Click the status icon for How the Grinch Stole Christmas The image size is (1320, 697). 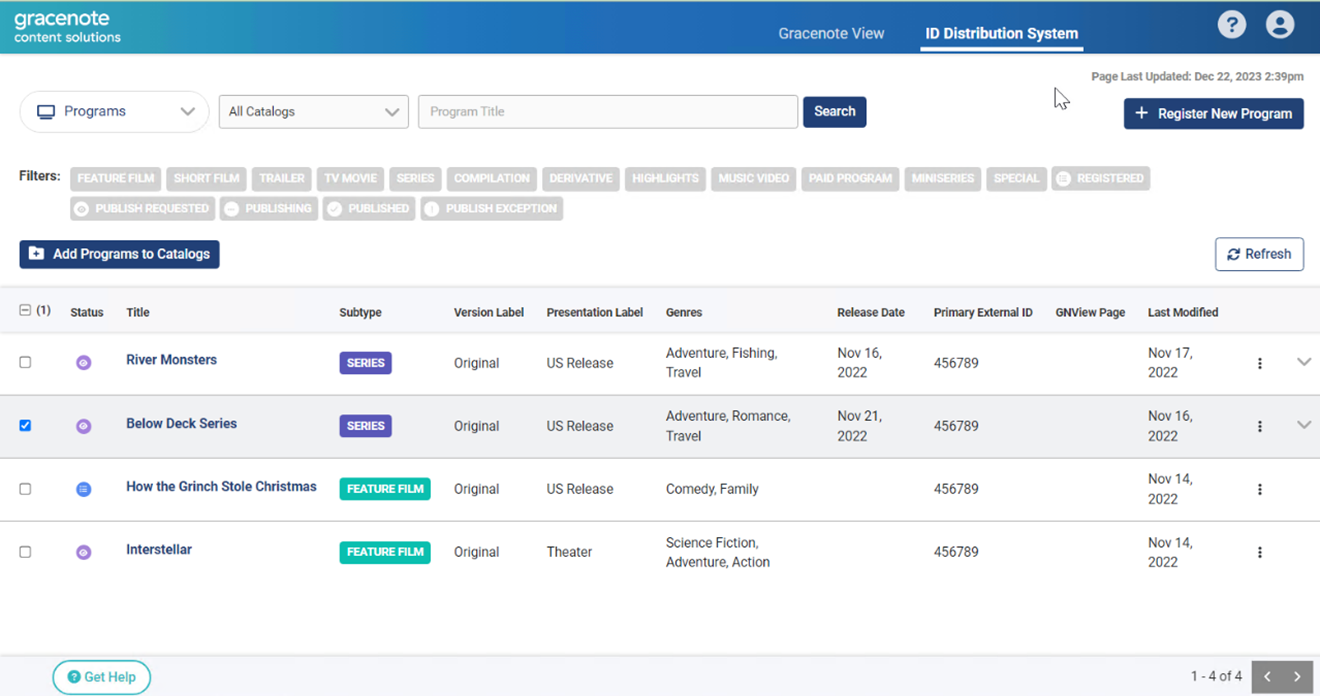tap(84, 489)
